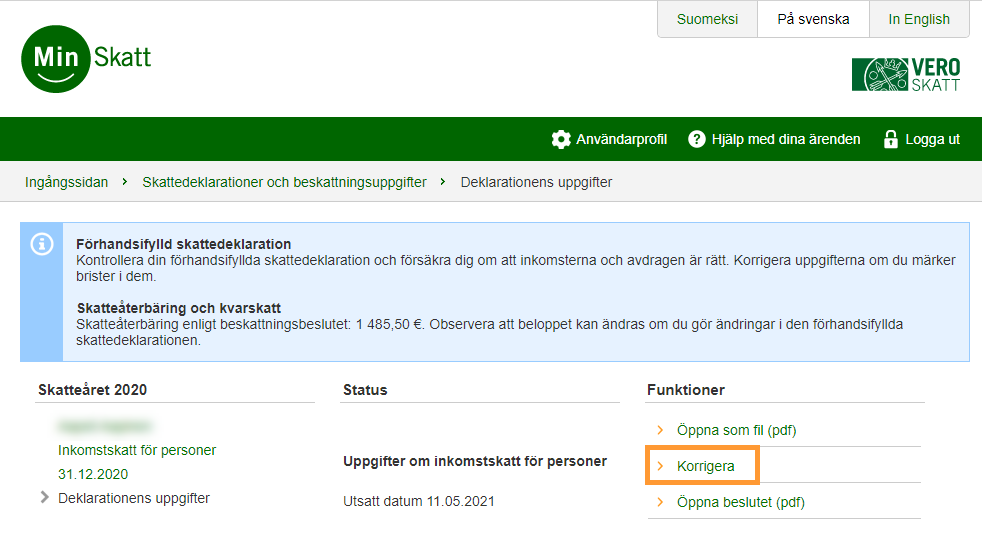Click the arrow beside Öppna beslutet
The height and width of the screenshot is (550, 982).
(660, 502)
